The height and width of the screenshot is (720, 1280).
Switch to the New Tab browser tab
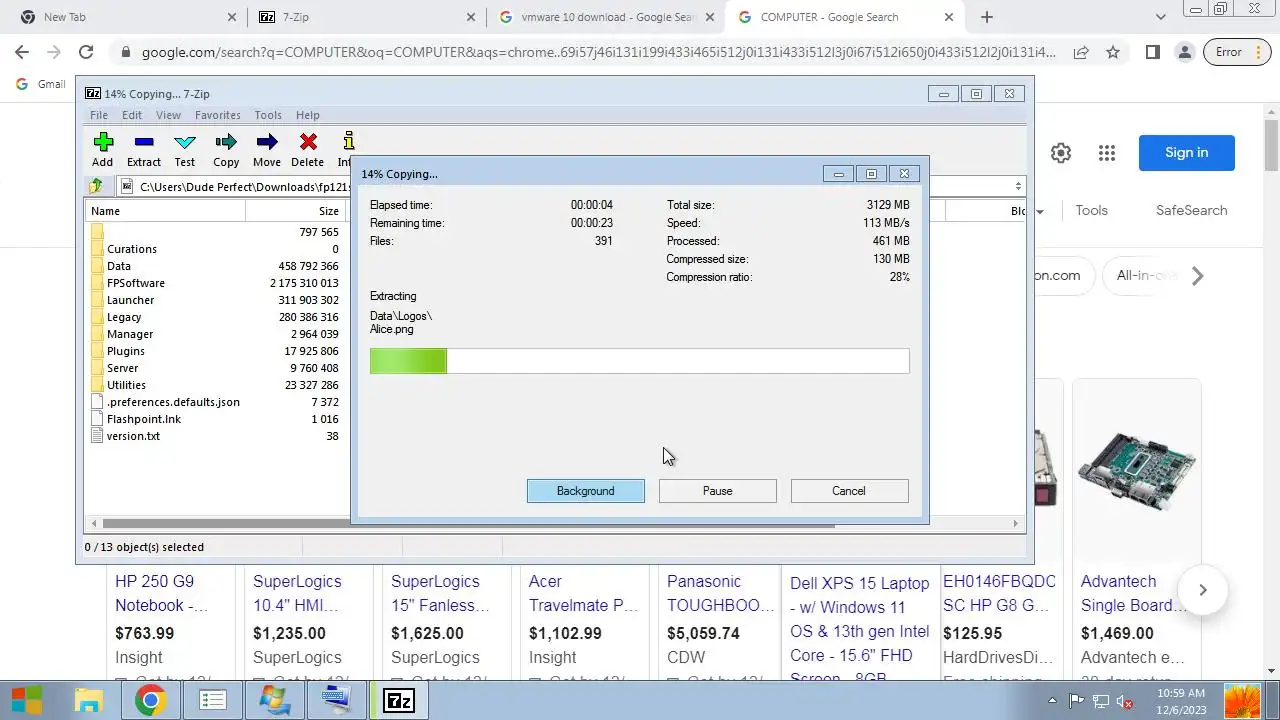(x=127, y=17)
